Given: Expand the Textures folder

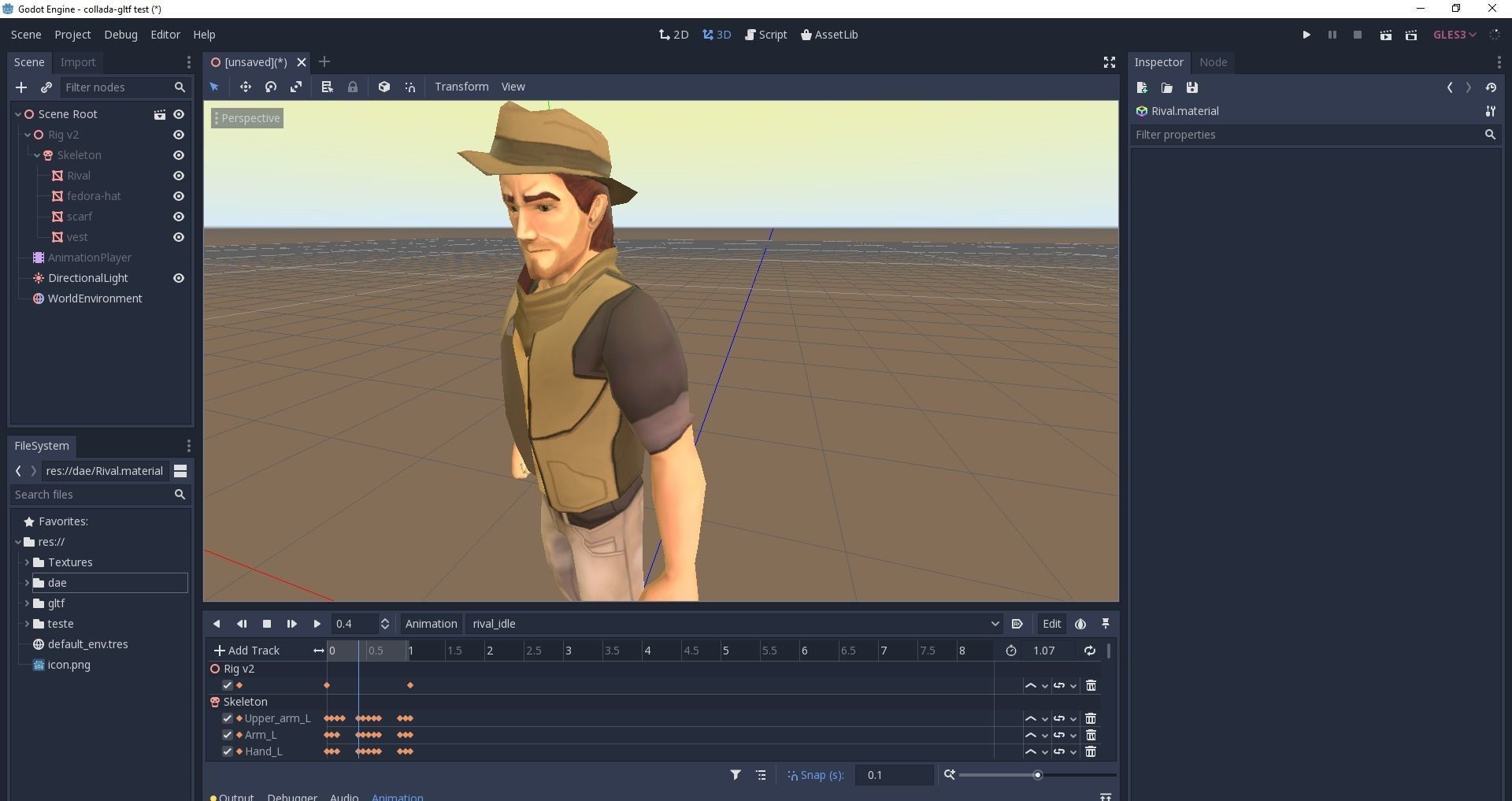Looking at the screenshot, I should [28, 562].
